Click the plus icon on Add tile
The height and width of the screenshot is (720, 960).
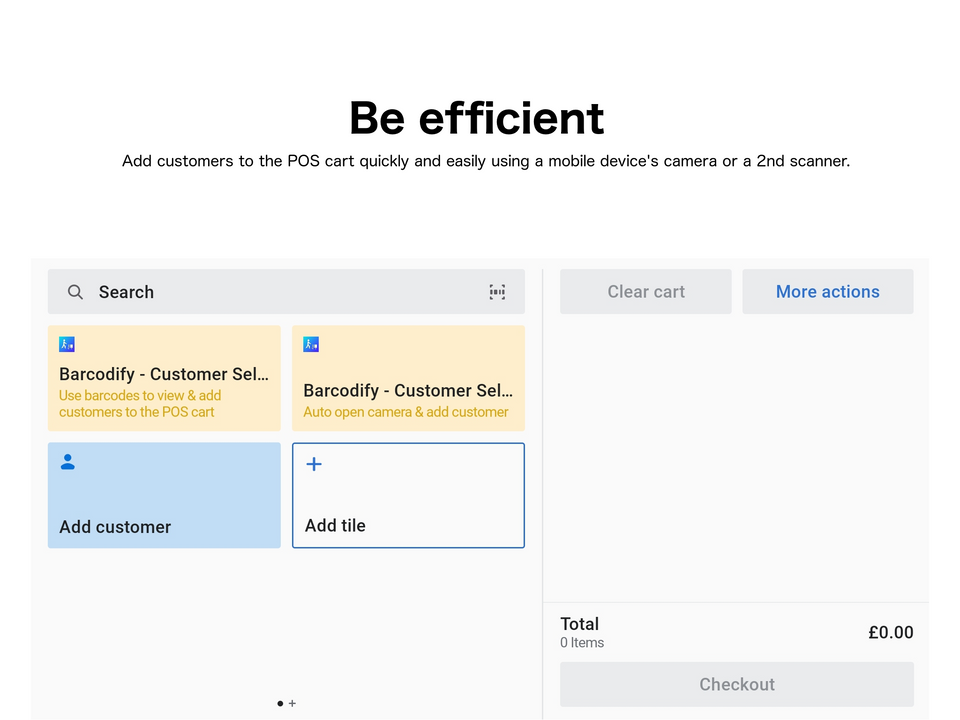(314, 464)
